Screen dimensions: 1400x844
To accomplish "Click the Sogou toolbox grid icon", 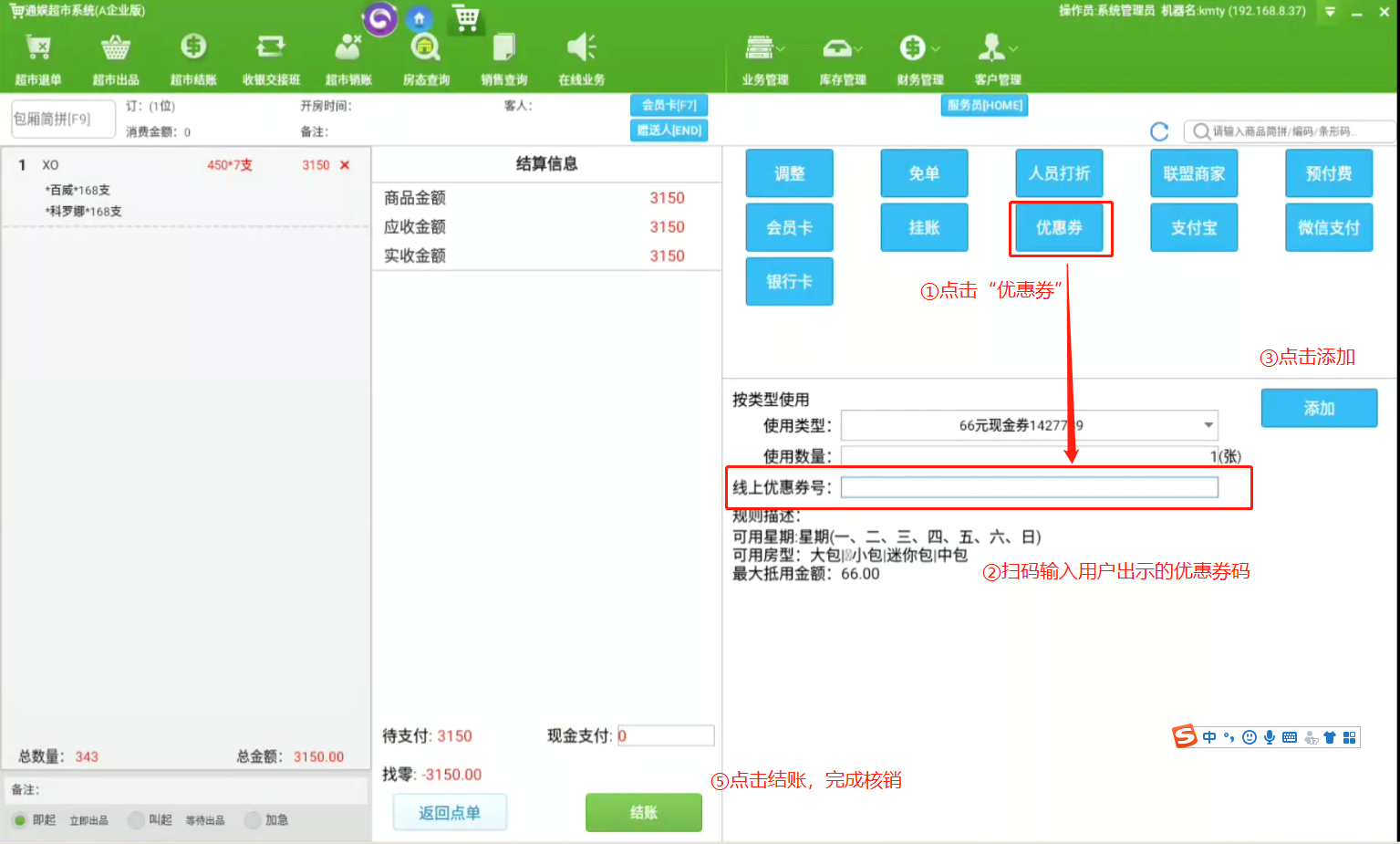I will (x=1350, y=737).
